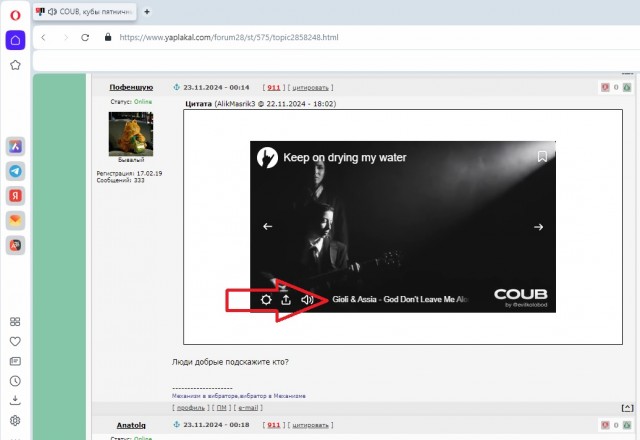This screenshot has width=640, height=440.
Task: Open the author link by @evilkolobod
Action: click(526, 304)
